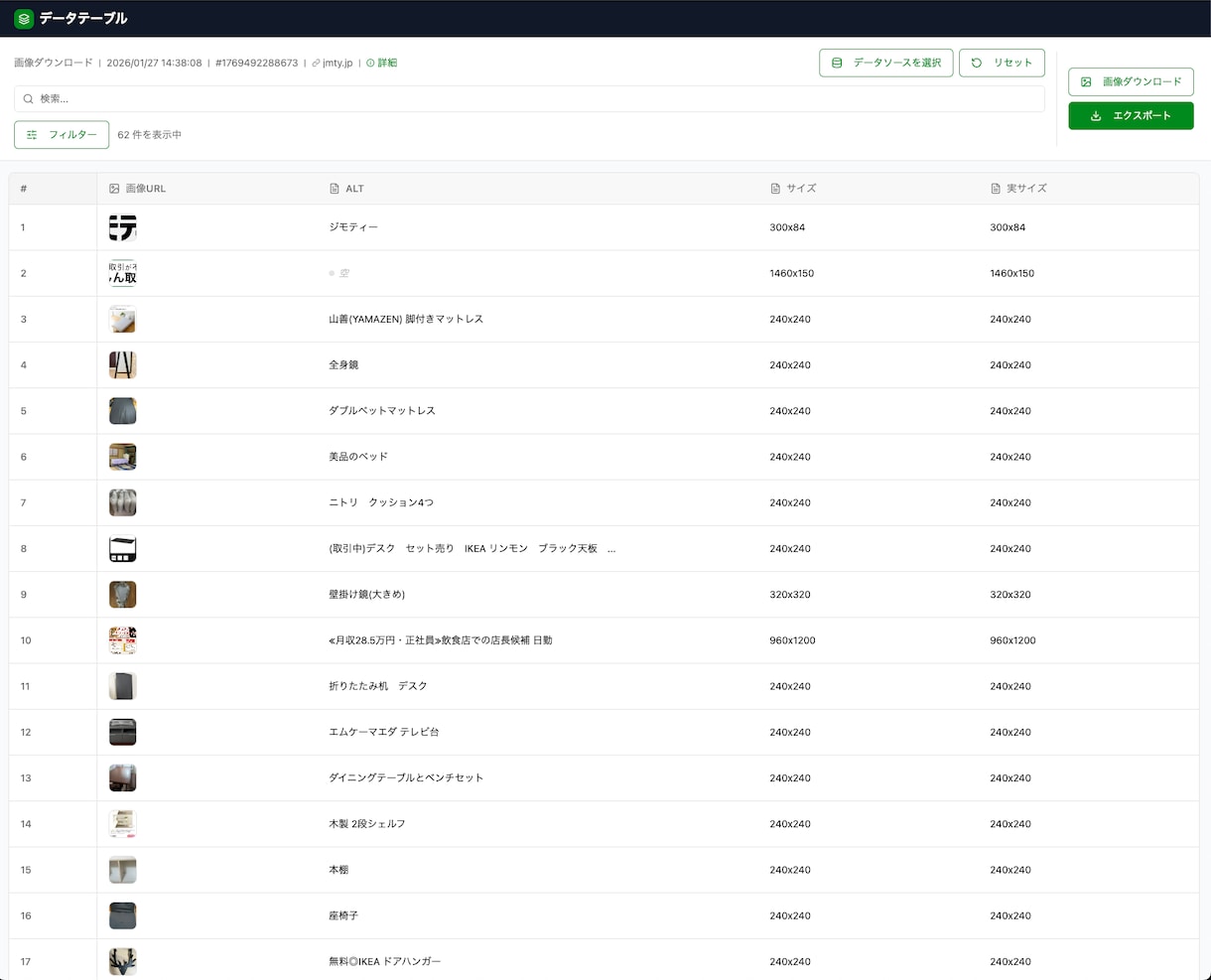The image size is (1211, 980).
Task: Select the 美品のベッド ALT text
Action: [358, 457]
